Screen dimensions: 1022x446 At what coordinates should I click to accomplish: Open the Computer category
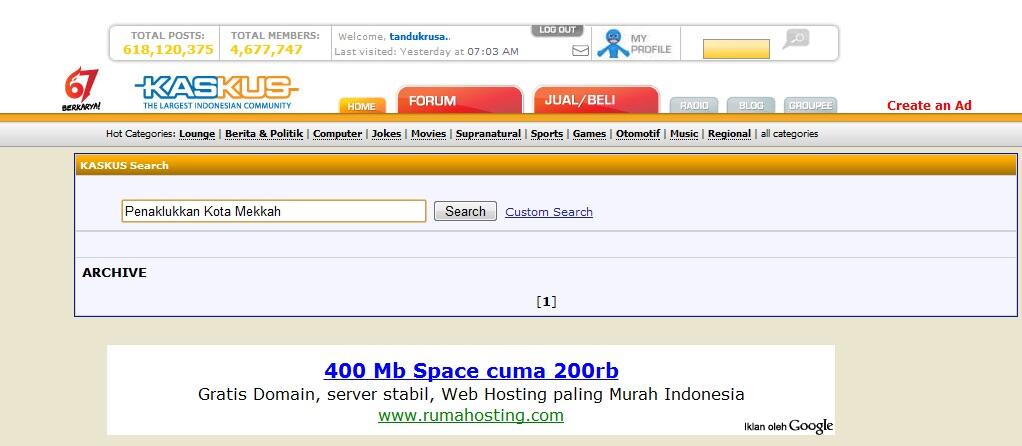coord(338,134)
